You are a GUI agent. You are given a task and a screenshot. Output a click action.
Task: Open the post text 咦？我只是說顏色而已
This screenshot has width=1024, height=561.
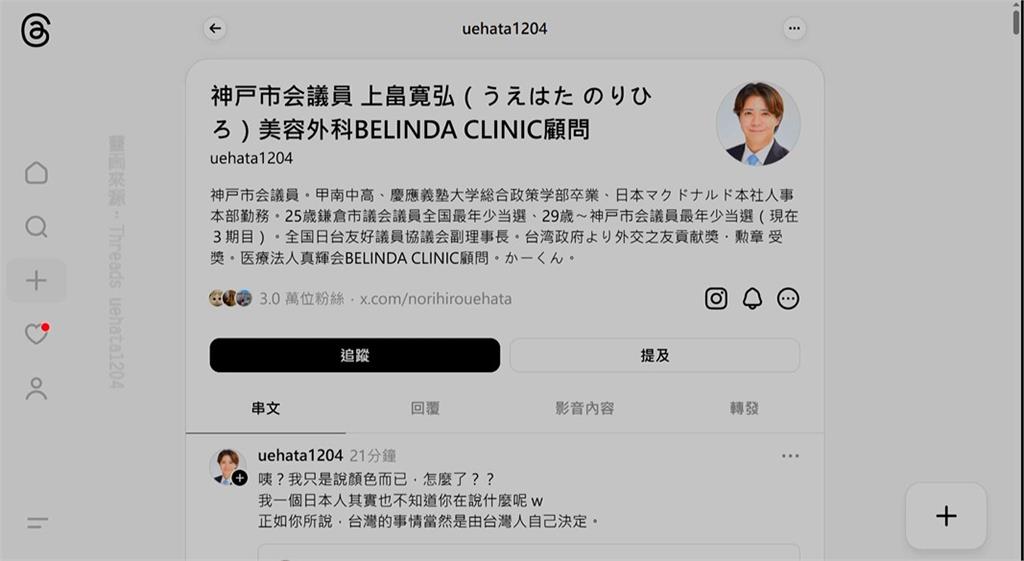tap(376, 479)
